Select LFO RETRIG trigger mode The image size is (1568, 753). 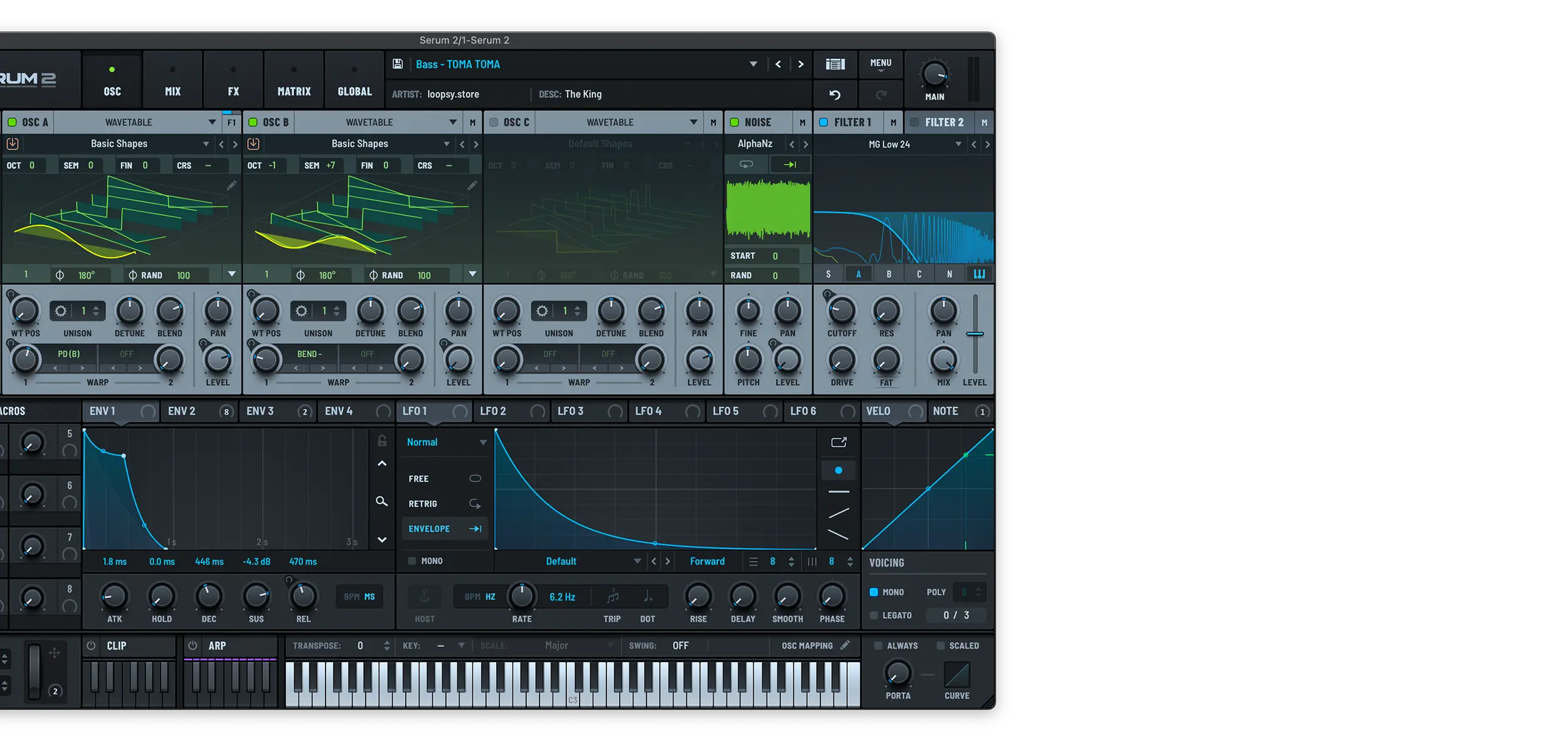445,504
